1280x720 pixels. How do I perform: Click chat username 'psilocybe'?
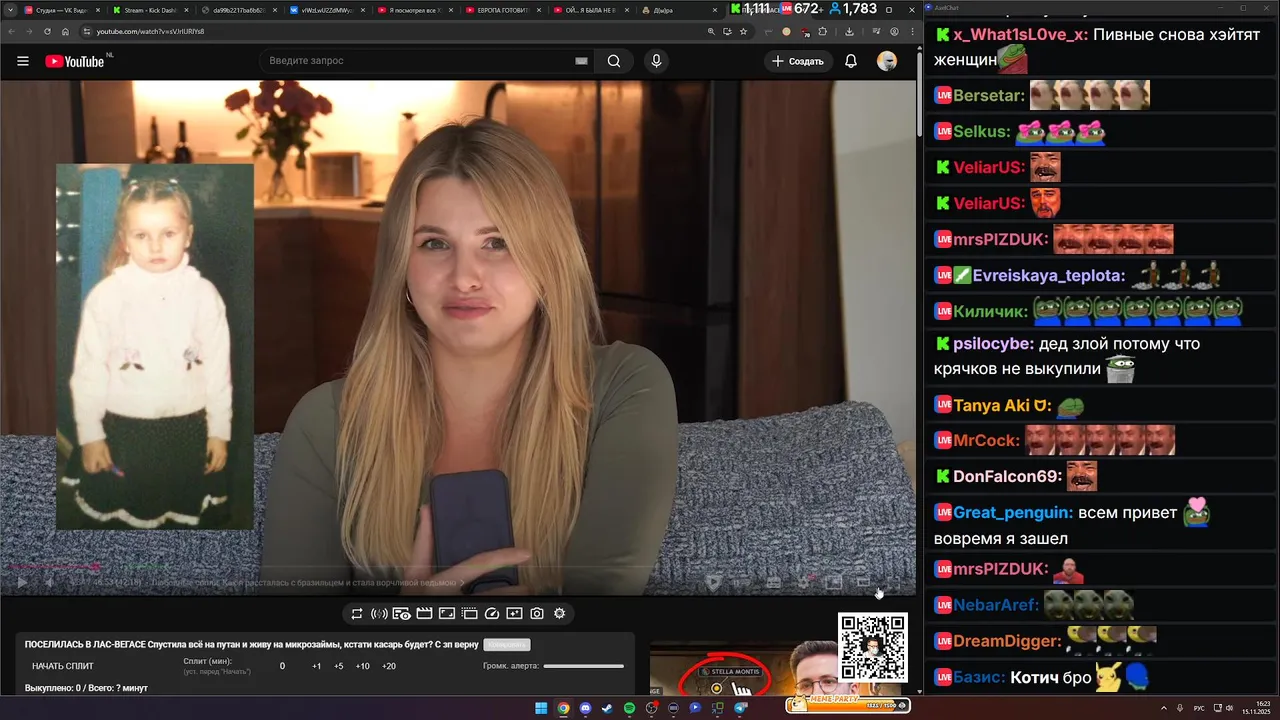pos(992,344)
